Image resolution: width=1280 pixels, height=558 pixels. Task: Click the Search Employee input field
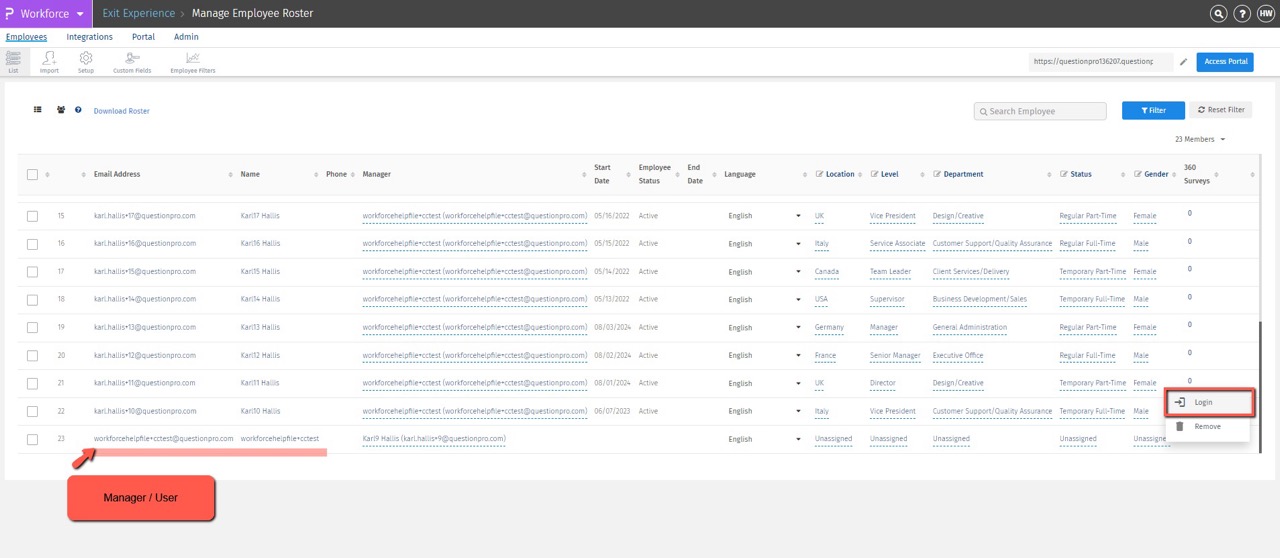click(1040, 111)
